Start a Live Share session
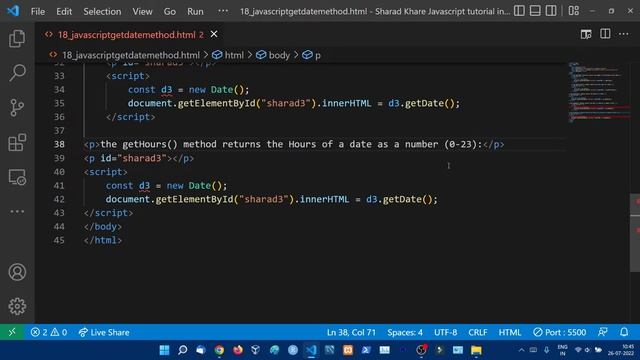Image resolution: width=640 pixels, height=360 pixels. click(104, 332)
